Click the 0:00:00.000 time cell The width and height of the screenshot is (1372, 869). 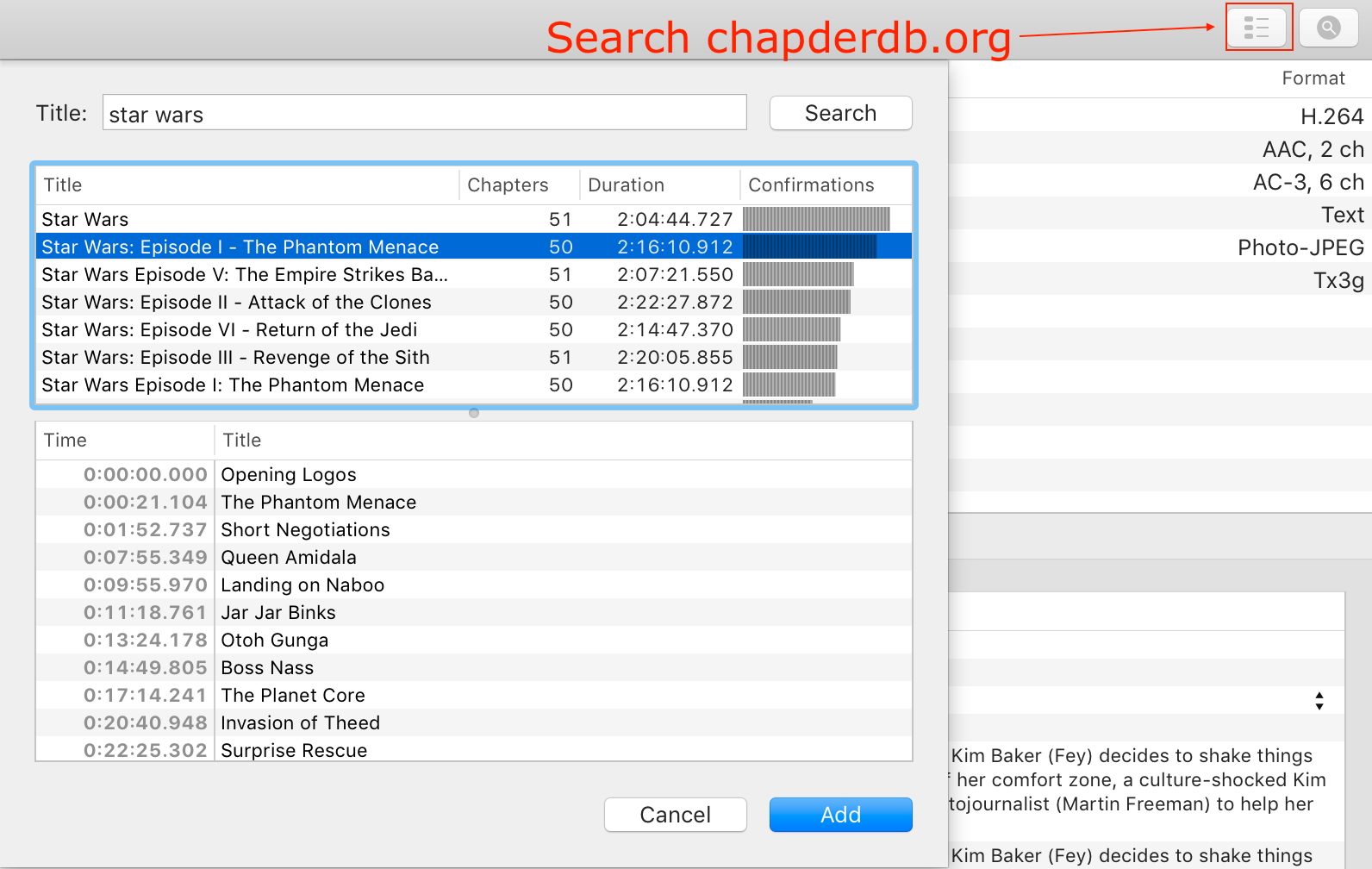(x=145, y=475)
